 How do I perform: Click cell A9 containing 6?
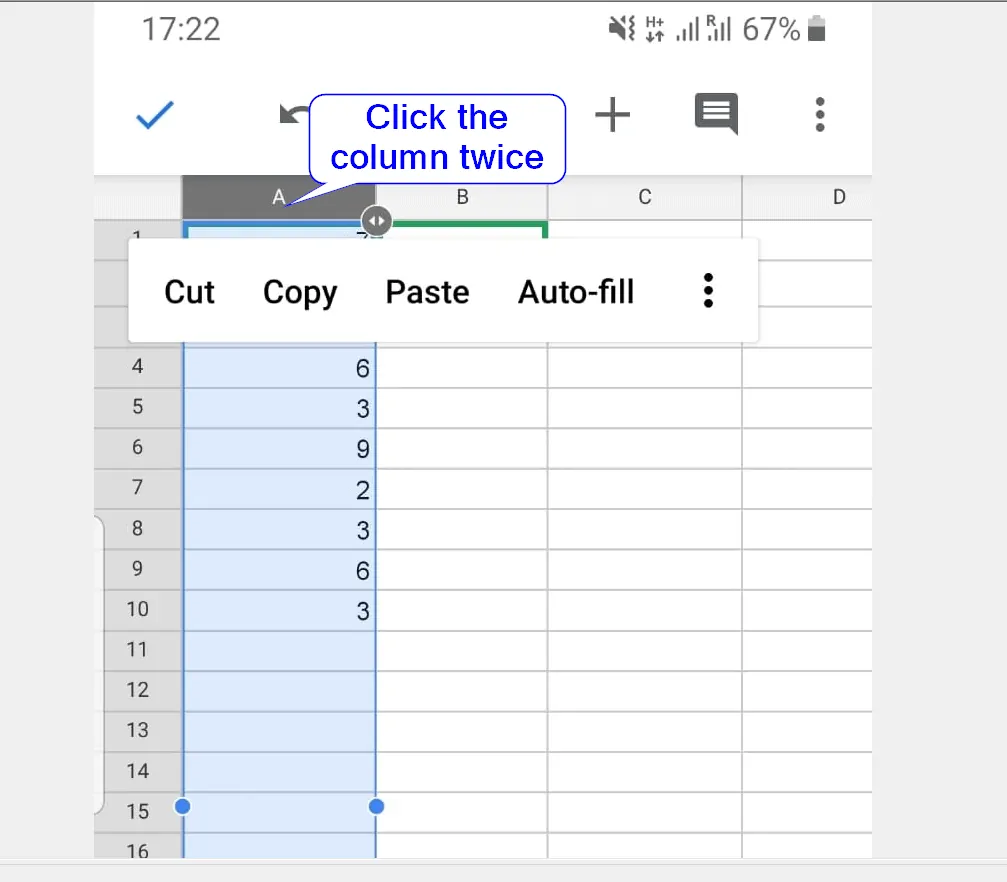point(279,570)
